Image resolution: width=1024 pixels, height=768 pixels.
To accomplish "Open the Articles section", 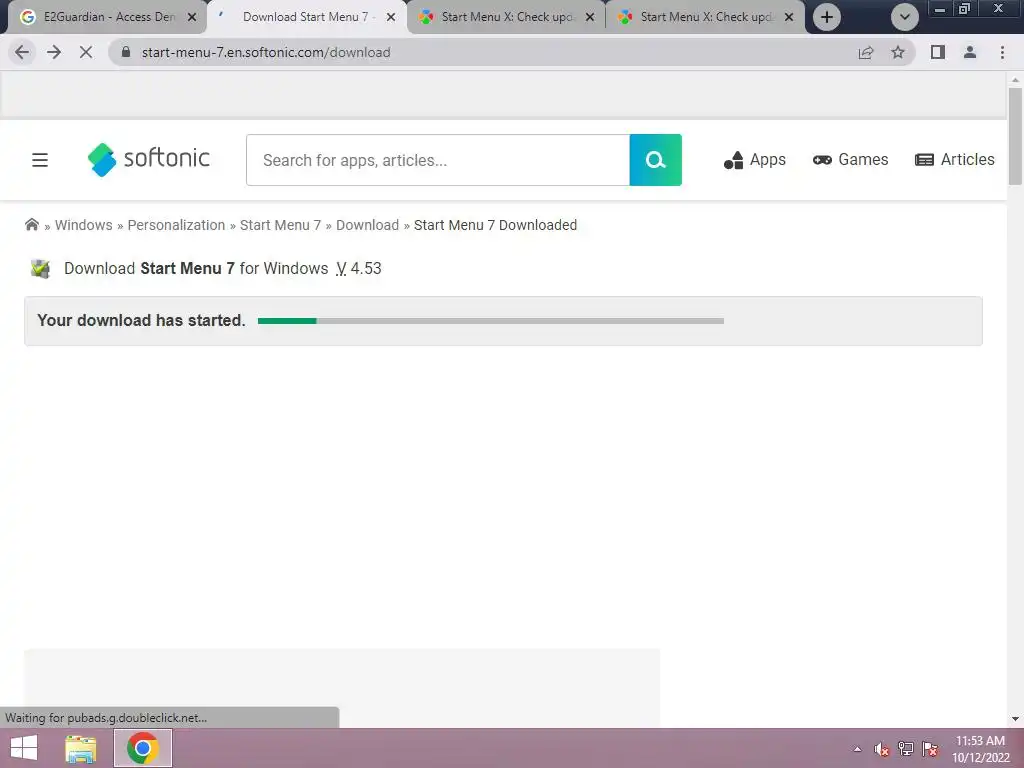I will pyautogui.click(x=955, y=159).
